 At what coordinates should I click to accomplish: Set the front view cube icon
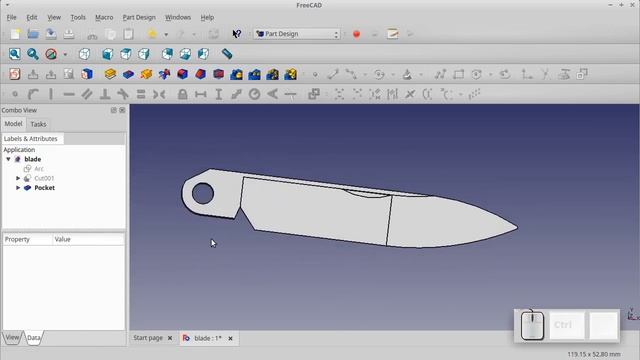[x=108, y=54]
